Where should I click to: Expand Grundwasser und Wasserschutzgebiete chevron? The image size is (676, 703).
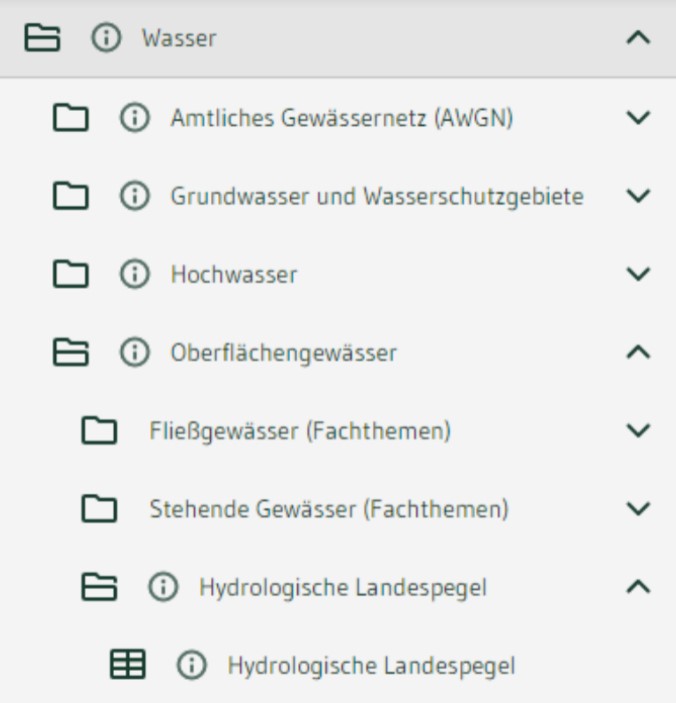pos(637,196)
